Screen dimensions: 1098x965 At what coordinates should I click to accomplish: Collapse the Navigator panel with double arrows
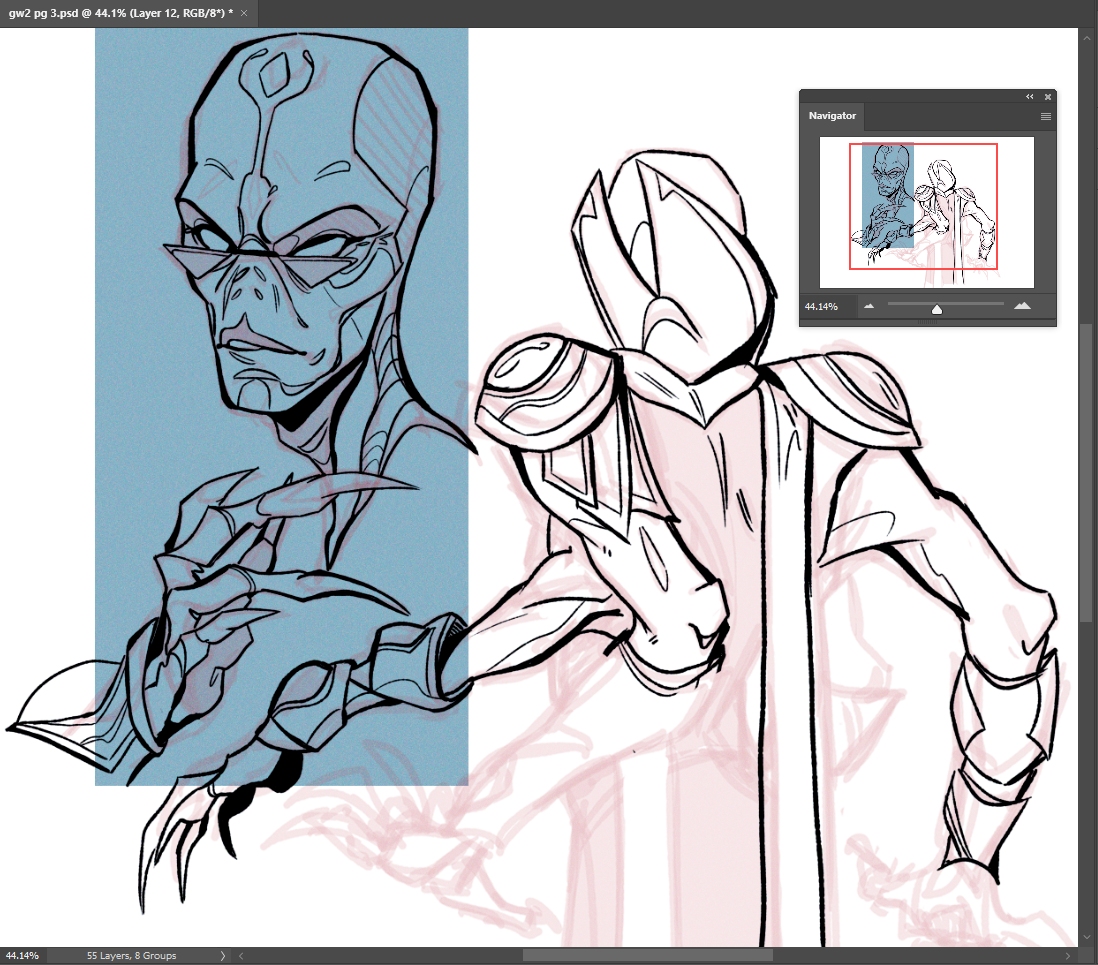click(1030, 97)
